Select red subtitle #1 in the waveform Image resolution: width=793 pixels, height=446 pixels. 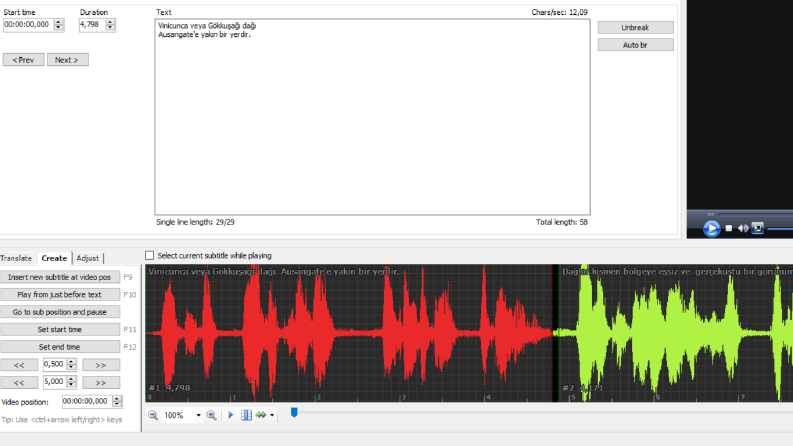[x=349, y=333]
